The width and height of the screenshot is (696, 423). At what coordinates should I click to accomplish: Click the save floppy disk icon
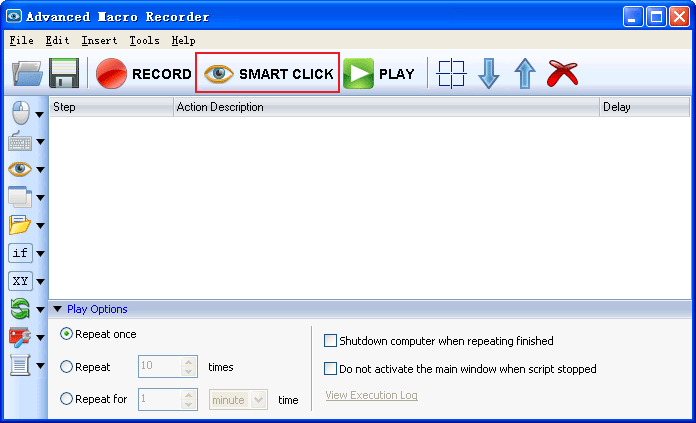click(64, 74)
